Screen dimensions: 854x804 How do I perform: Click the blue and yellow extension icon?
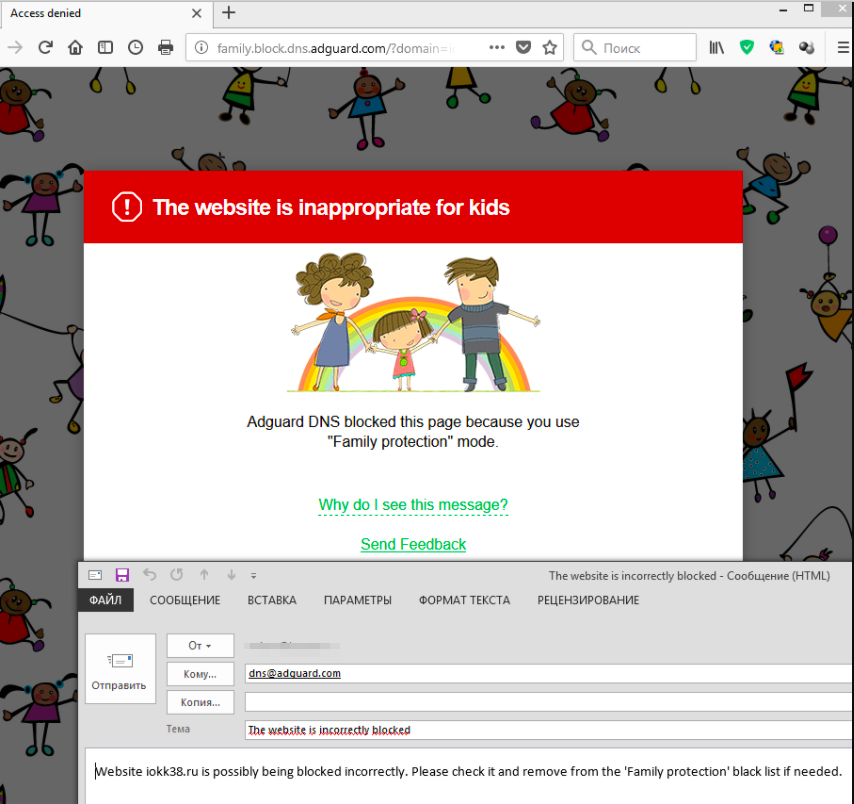tap(777, 48)
